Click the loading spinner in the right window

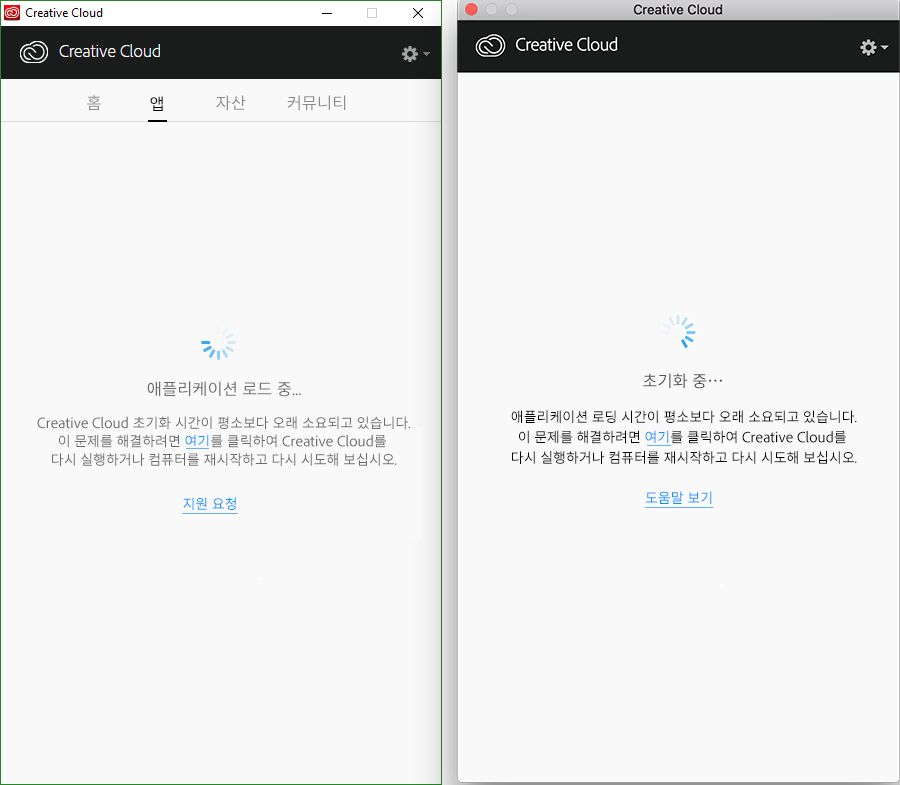678,331
